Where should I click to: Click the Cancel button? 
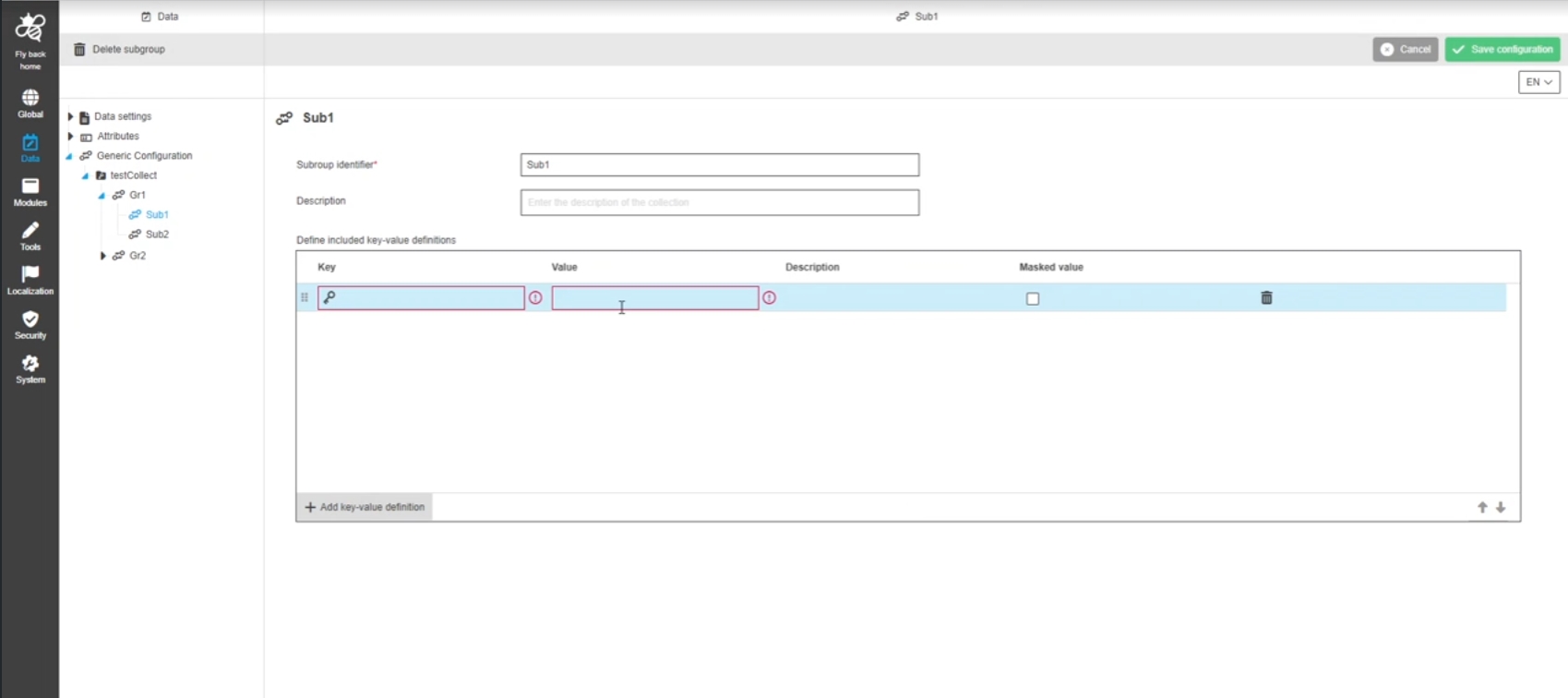point(1405,50)
